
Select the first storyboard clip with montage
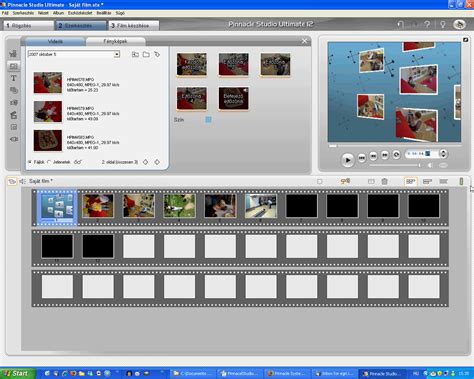point(57,206)
